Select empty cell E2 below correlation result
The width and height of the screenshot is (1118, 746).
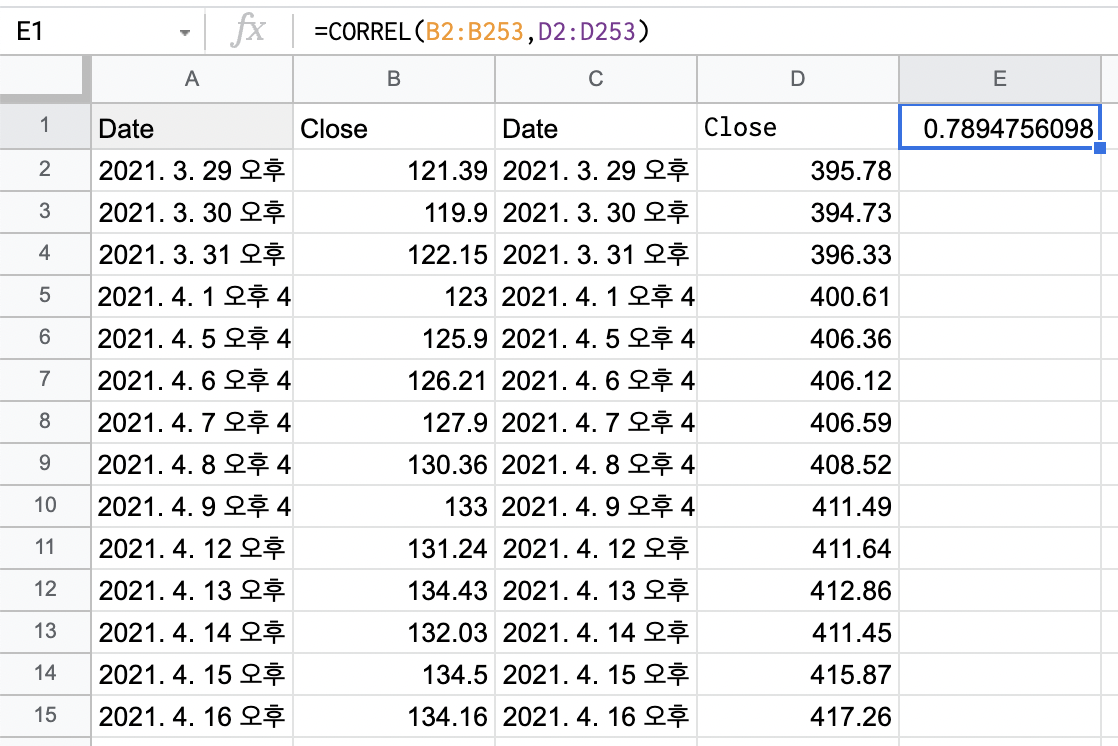pos(1000,170)
